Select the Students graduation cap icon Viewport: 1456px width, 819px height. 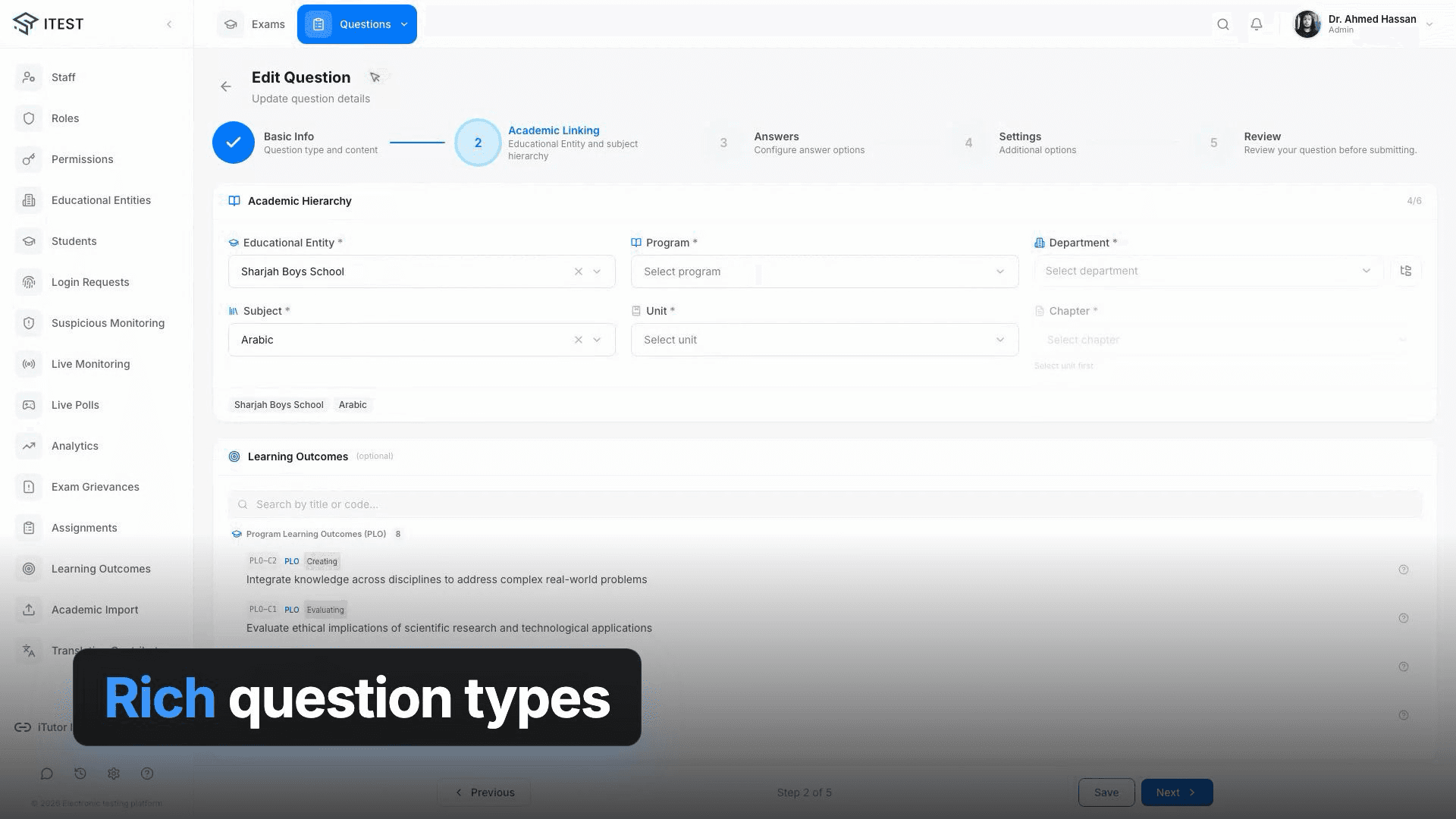pos(29,241)
